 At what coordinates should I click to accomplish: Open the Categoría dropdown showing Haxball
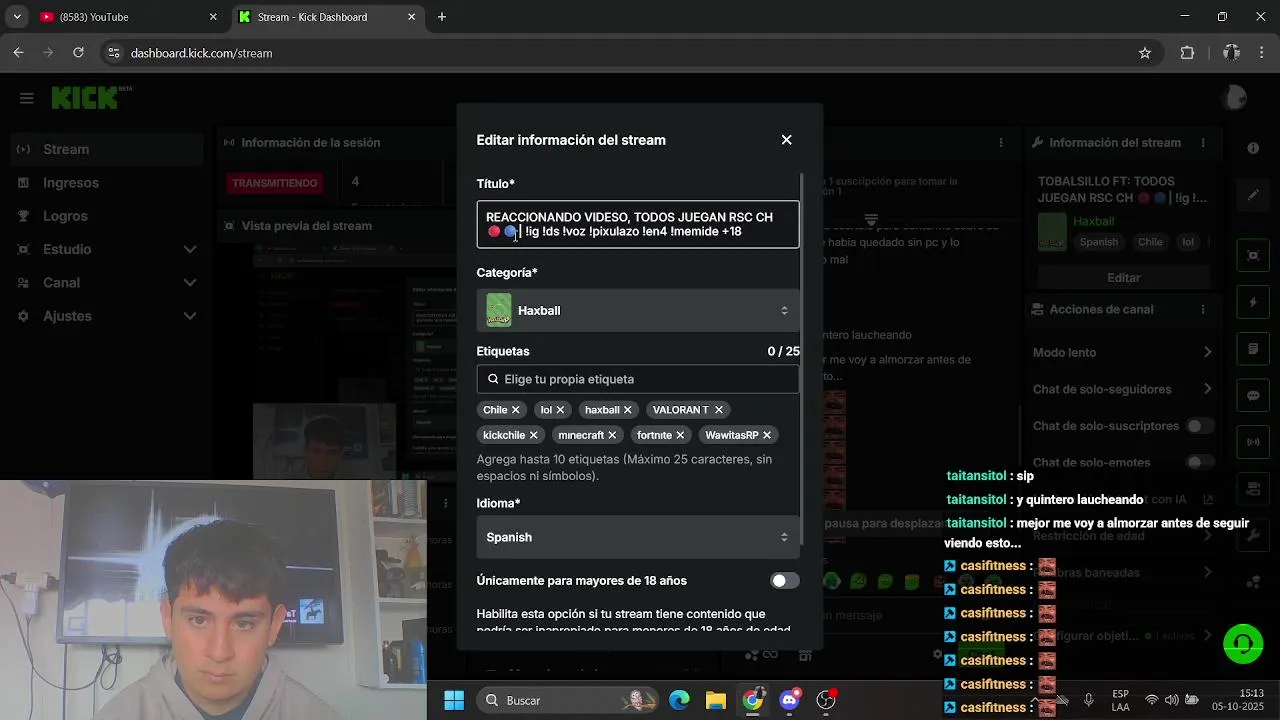point(638,311)
